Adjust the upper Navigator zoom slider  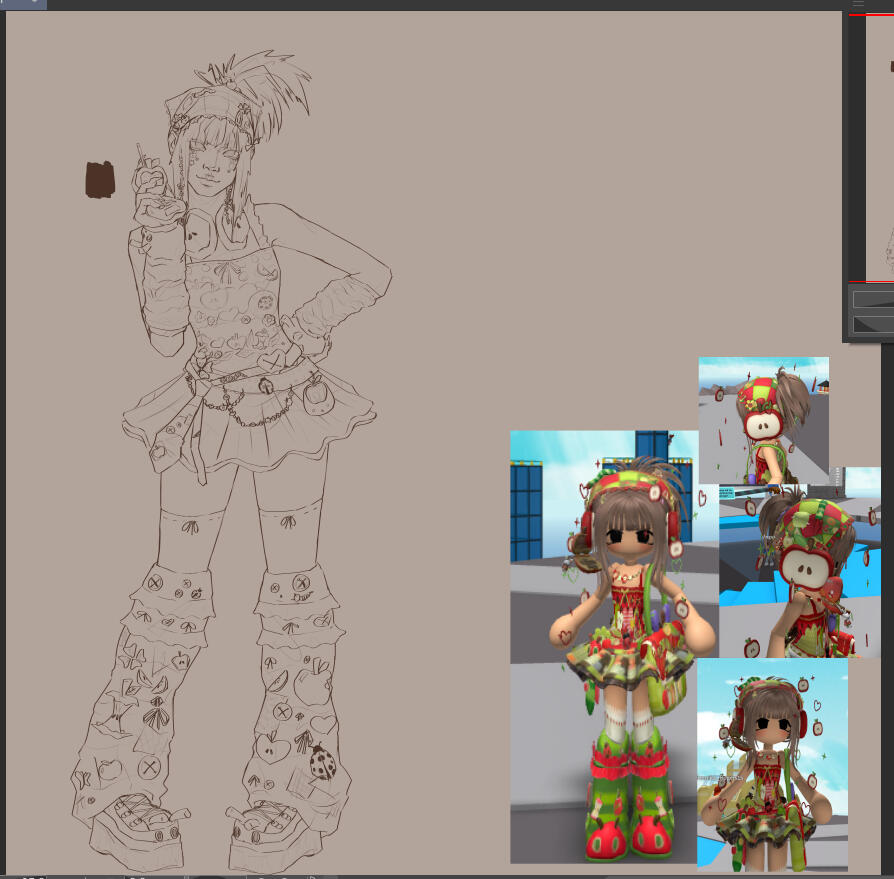873,299
